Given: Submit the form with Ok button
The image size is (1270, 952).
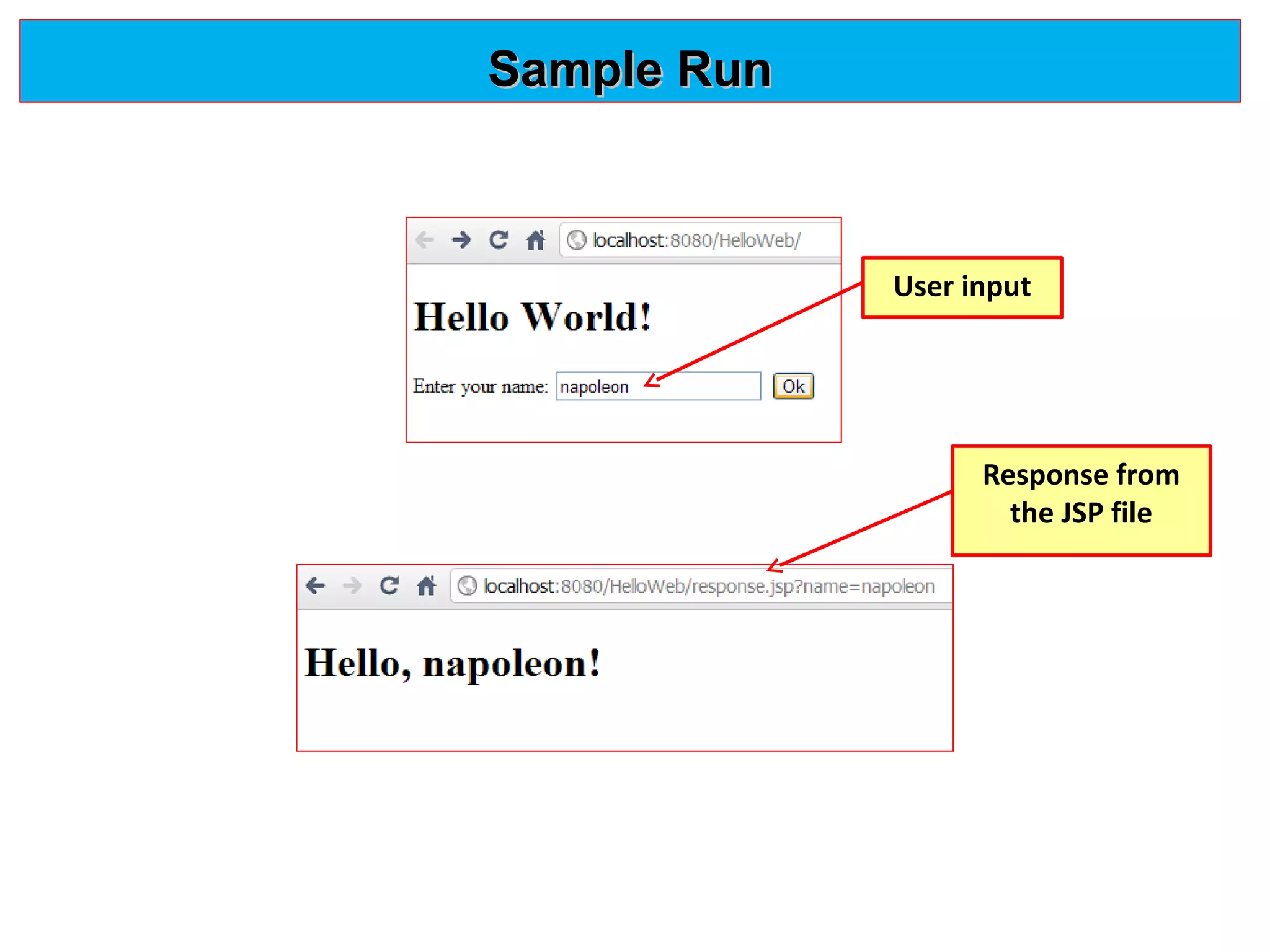Looking at the screenshot, I should [793, 386].
